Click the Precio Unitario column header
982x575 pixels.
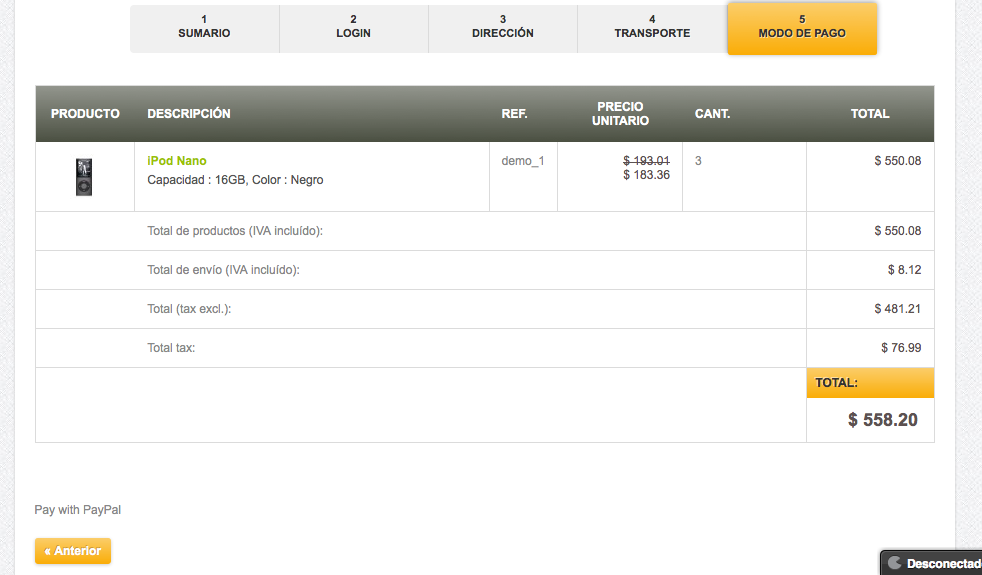coord(620,113)
